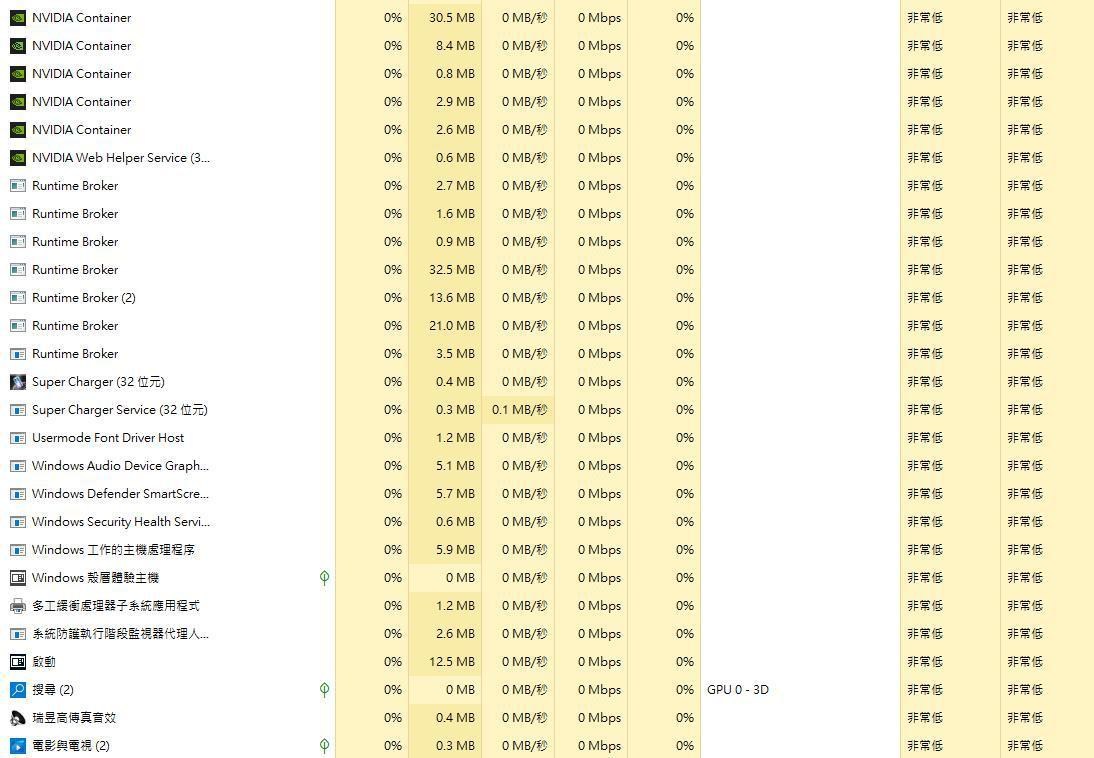Click the printer icon for 多工緩衝處理器子系統應用程式

pyautogui.click(x=17, y=606)
